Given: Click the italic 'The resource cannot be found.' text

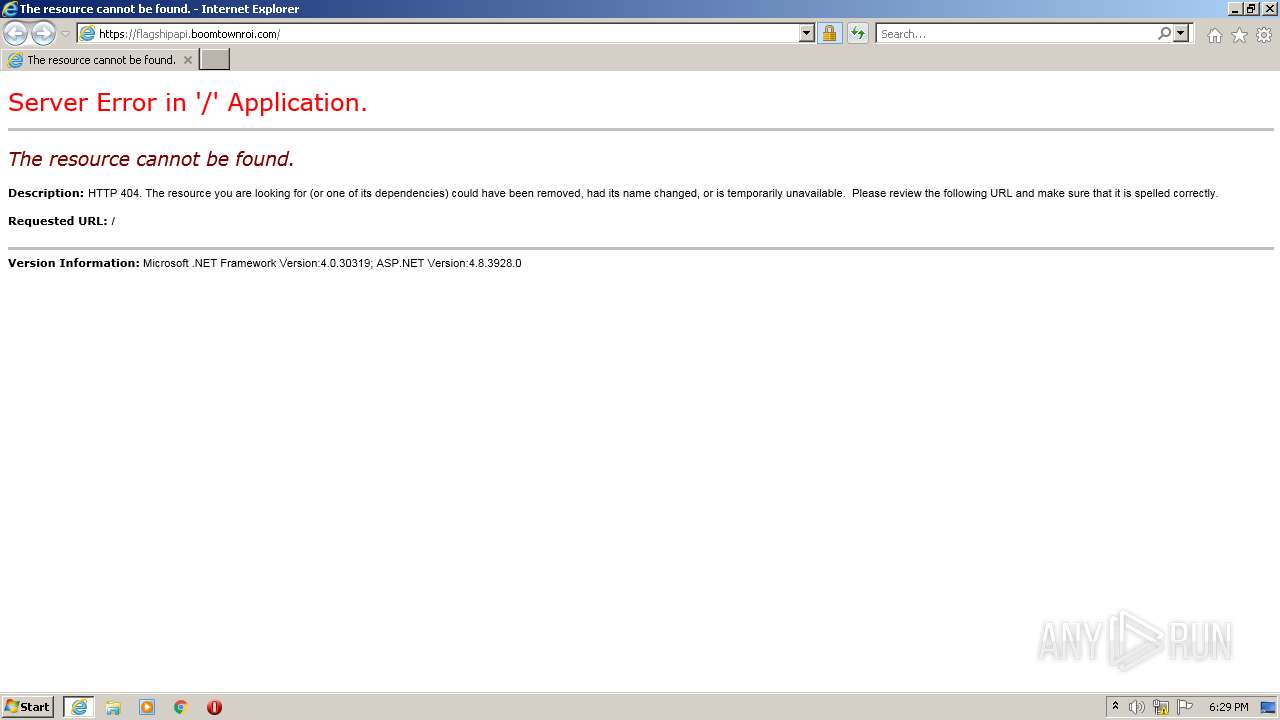Looking at the screenshot, I should pos(151,159).
